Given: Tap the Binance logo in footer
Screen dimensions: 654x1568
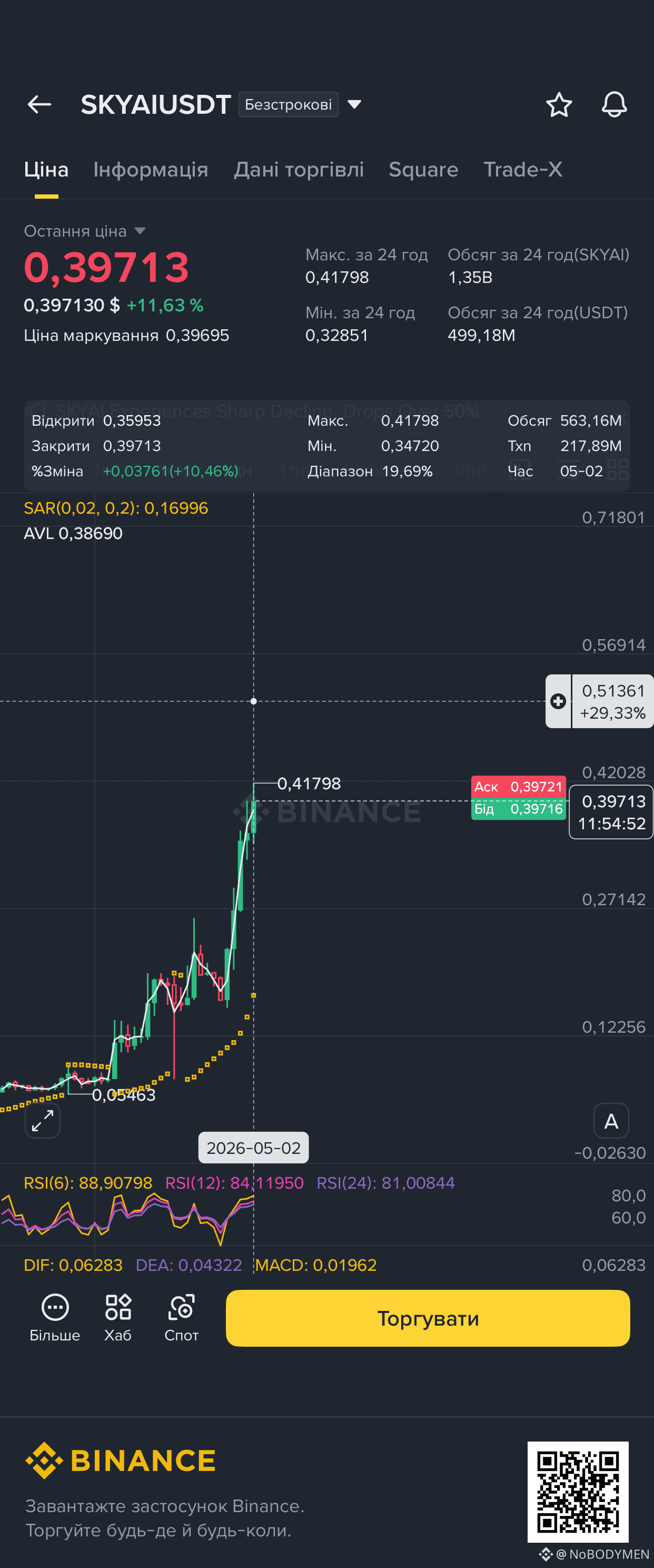Looking at the screenshot, I should [121, 1461].
